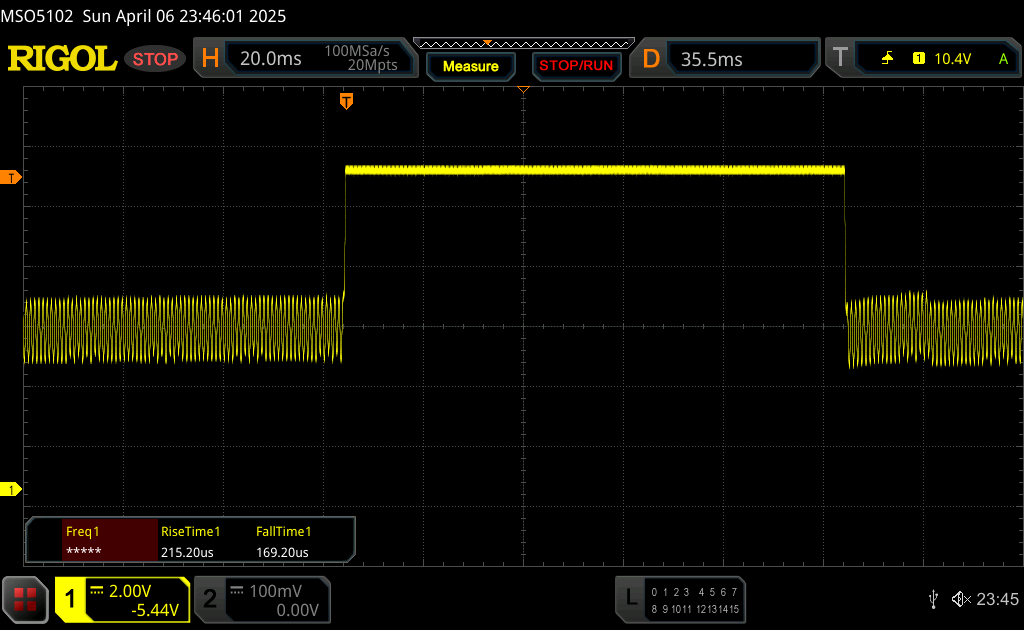Screen dimensions: 1024x630
Task: Toggle the muted speaker sound icon
Action: [961, 599]
